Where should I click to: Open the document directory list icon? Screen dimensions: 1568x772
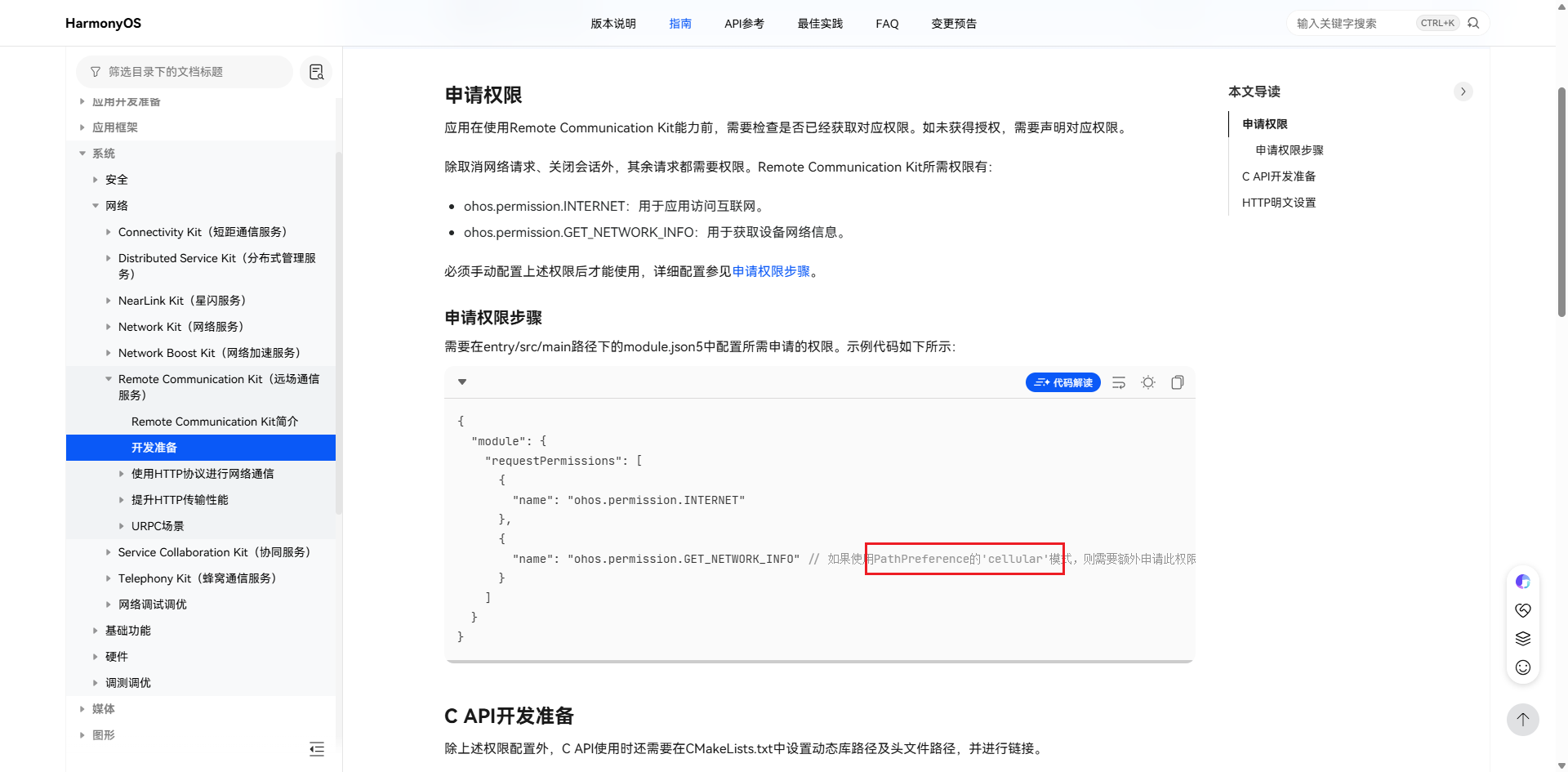click(316, 72)
